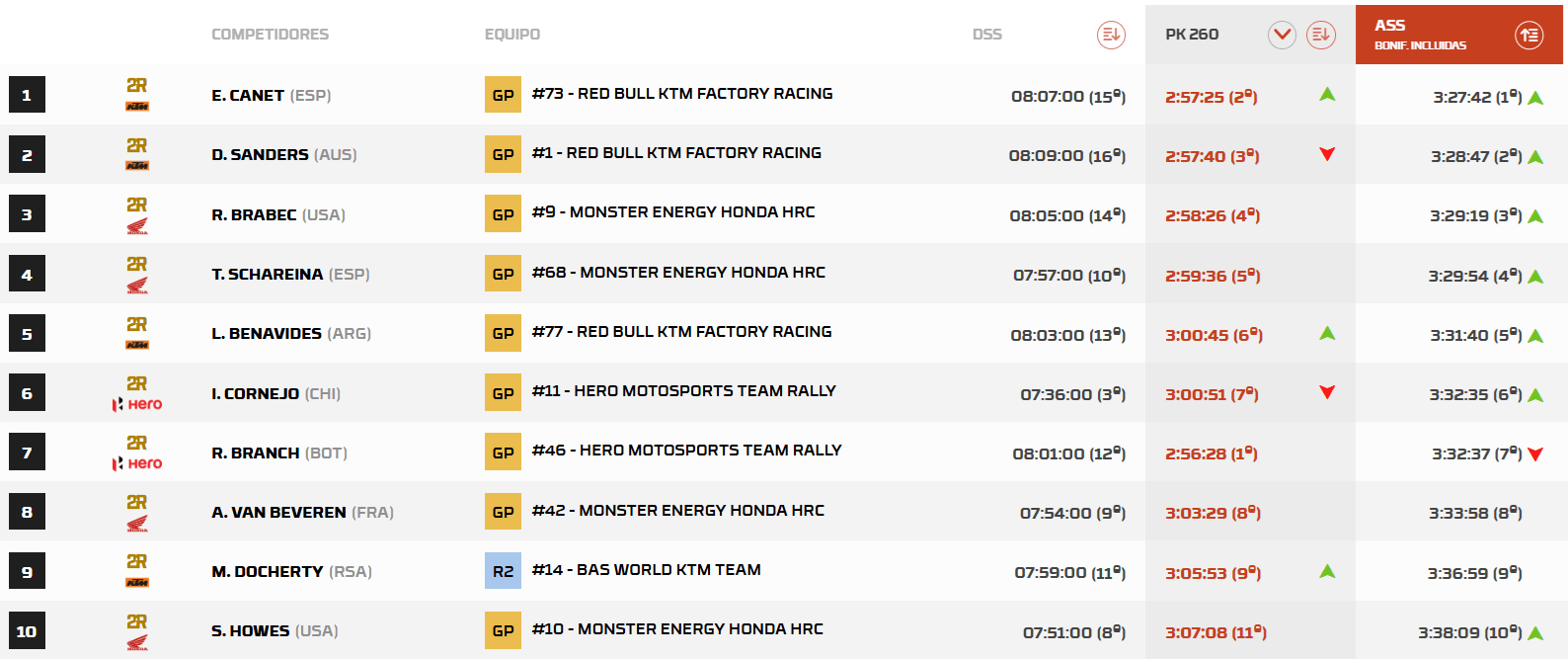This screenshot has width=1568, height=659.
Task: Click start time 07:54:00 (9º)
Action: click(x=1072, y=513)
